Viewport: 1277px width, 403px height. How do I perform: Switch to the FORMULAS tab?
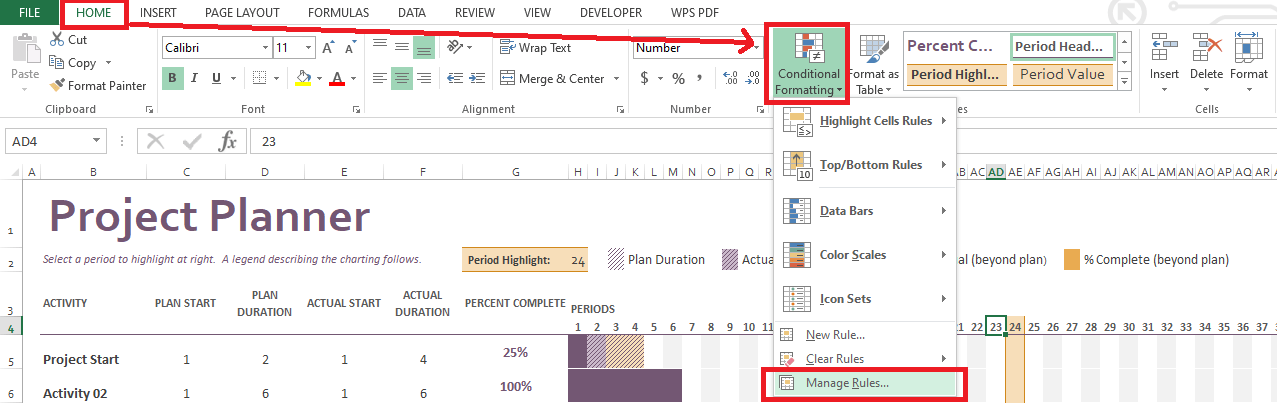pos(338,13)
